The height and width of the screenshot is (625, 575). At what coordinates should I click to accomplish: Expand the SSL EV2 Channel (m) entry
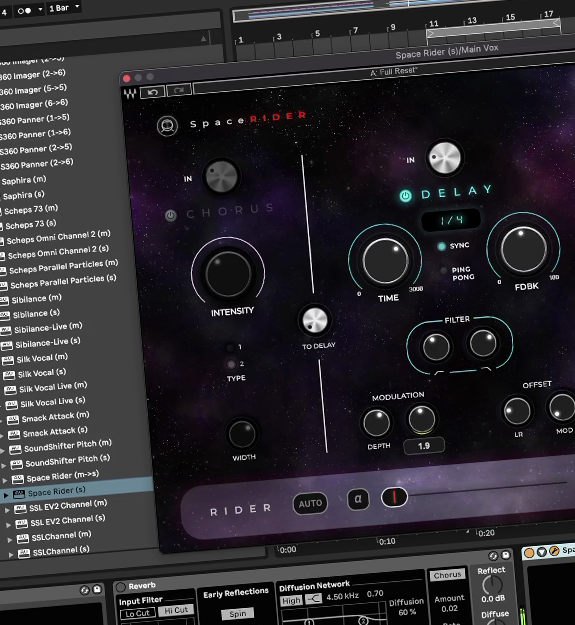click(x=7, y=510)
